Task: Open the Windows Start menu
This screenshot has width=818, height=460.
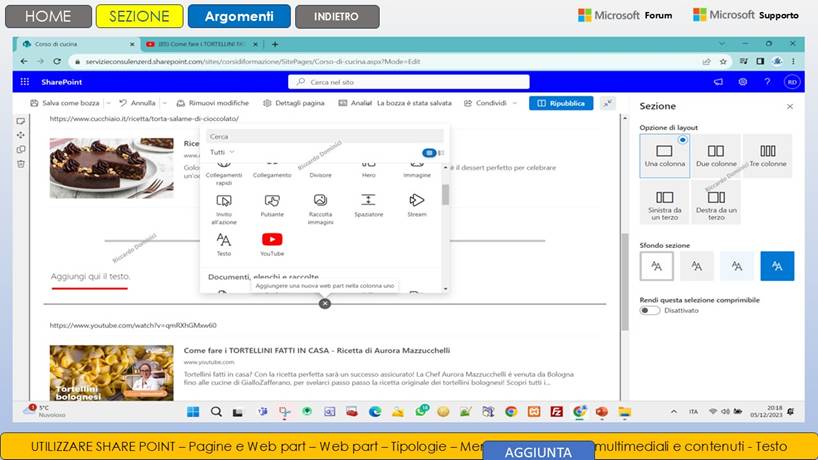Action: coord(193,412)
